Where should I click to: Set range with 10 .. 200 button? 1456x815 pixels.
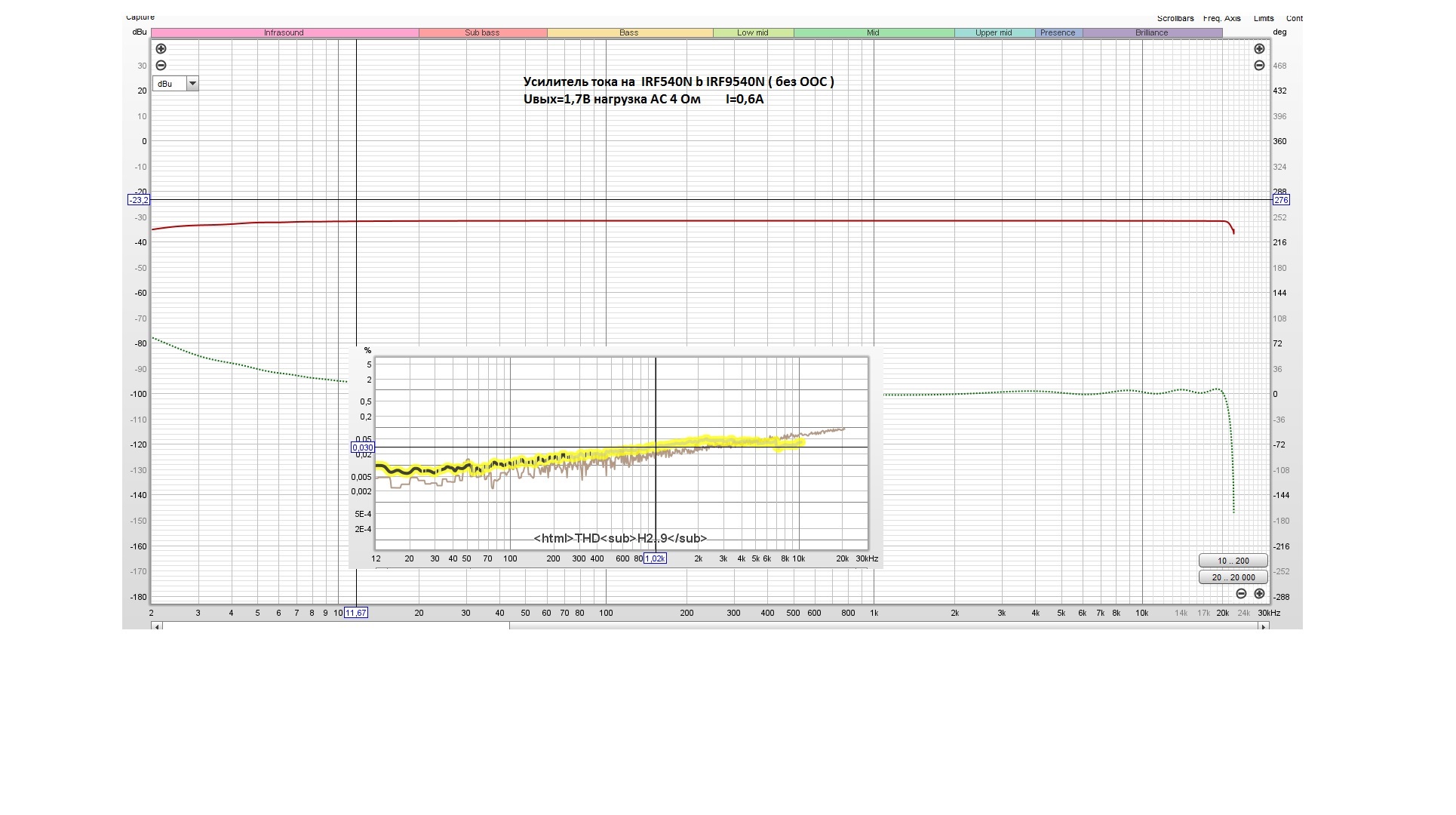pyautogui.click(x=1233, y=561)
